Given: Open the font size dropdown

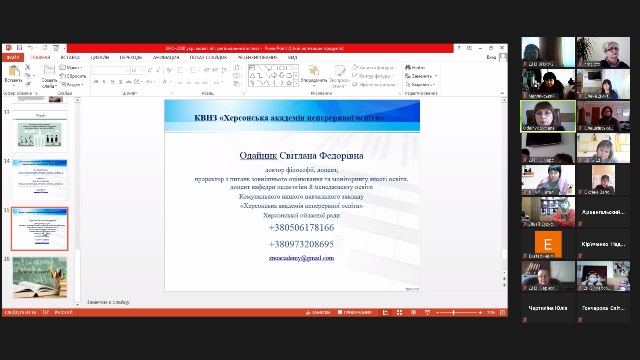Looking at the screenshot, I should [142, 71].
